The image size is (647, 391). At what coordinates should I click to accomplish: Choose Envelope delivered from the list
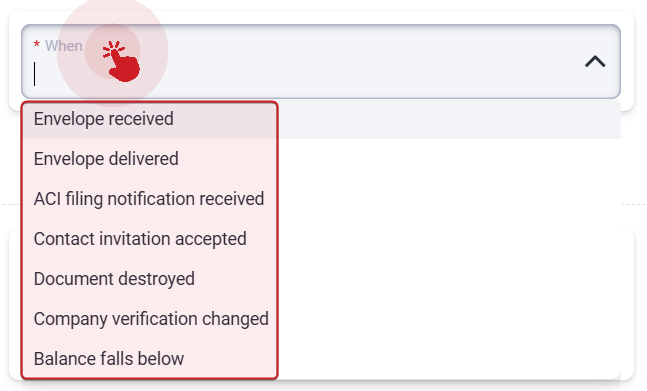tap(150, 159)
